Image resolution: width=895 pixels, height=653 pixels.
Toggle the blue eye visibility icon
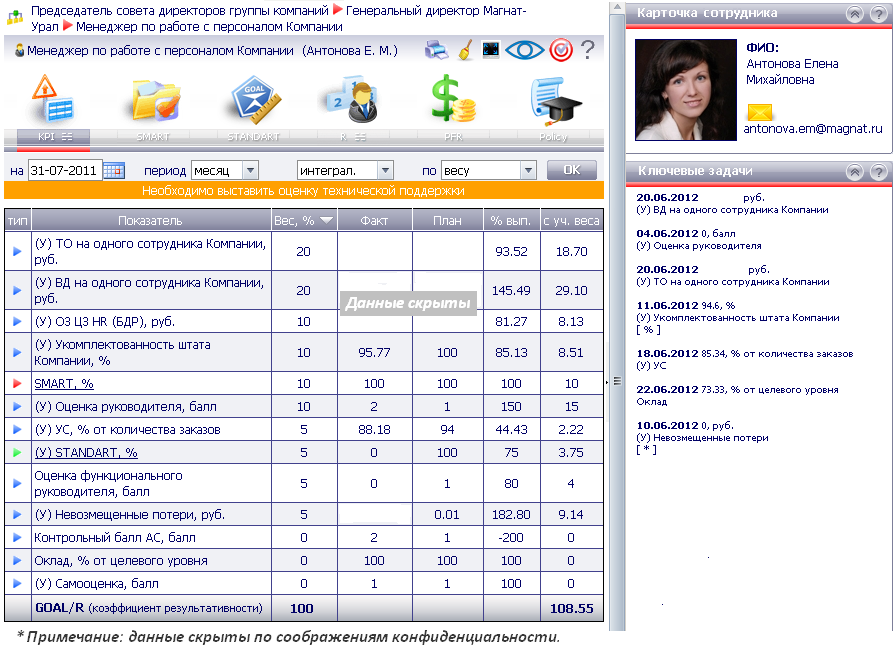tap(525, 50)
